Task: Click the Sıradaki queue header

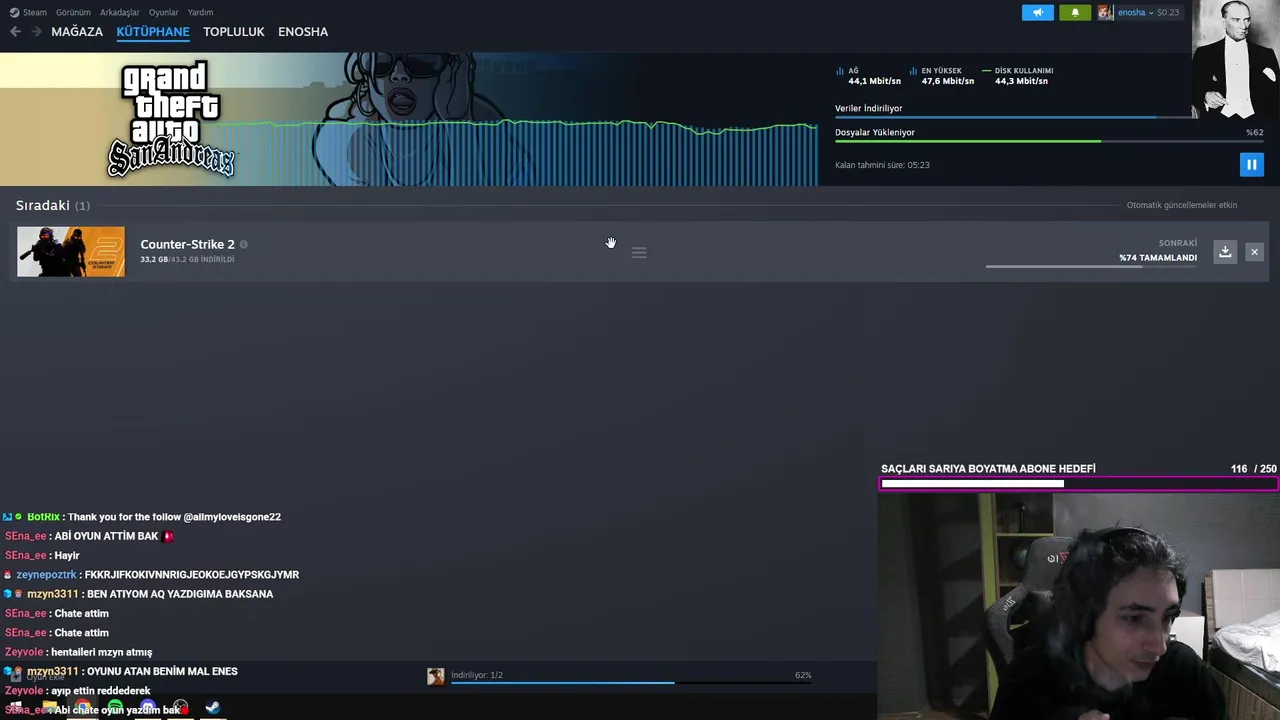Action: [x=52, y=205]
